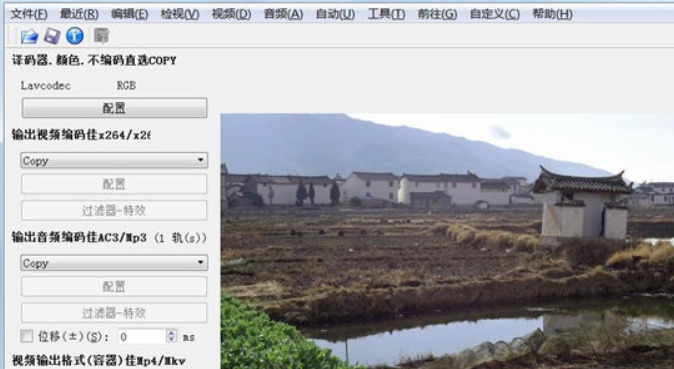Click the RGB color label
674x369 pixels.
coord(126,86)
